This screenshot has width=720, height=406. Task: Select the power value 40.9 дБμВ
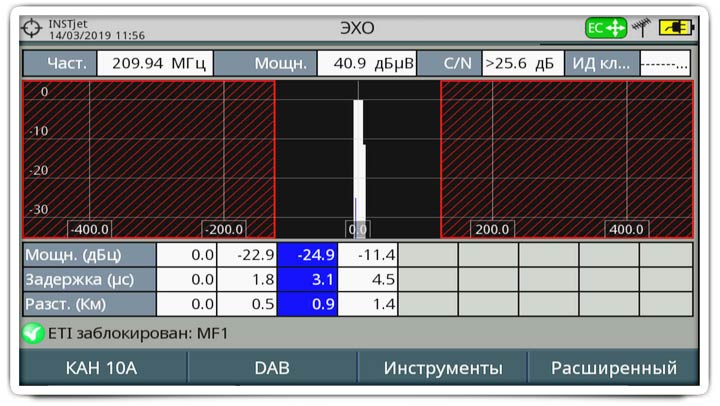(x=367, y=63)
